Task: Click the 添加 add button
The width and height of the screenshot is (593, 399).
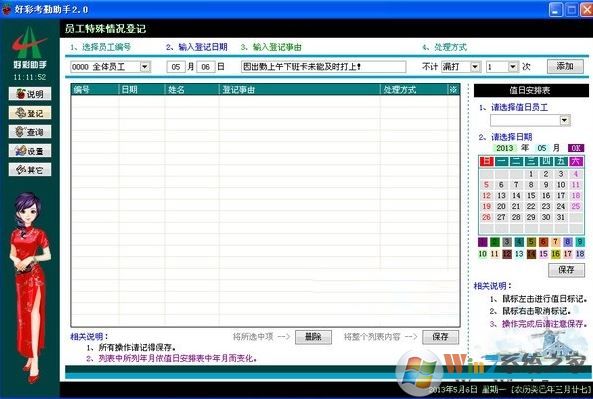Action: coord(565,66)
